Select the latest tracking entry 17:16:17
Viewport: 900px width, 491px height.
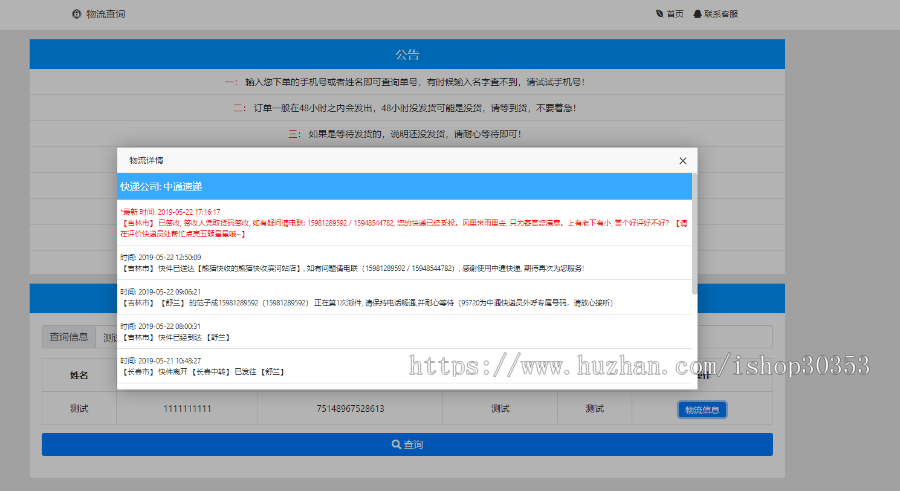405,223
